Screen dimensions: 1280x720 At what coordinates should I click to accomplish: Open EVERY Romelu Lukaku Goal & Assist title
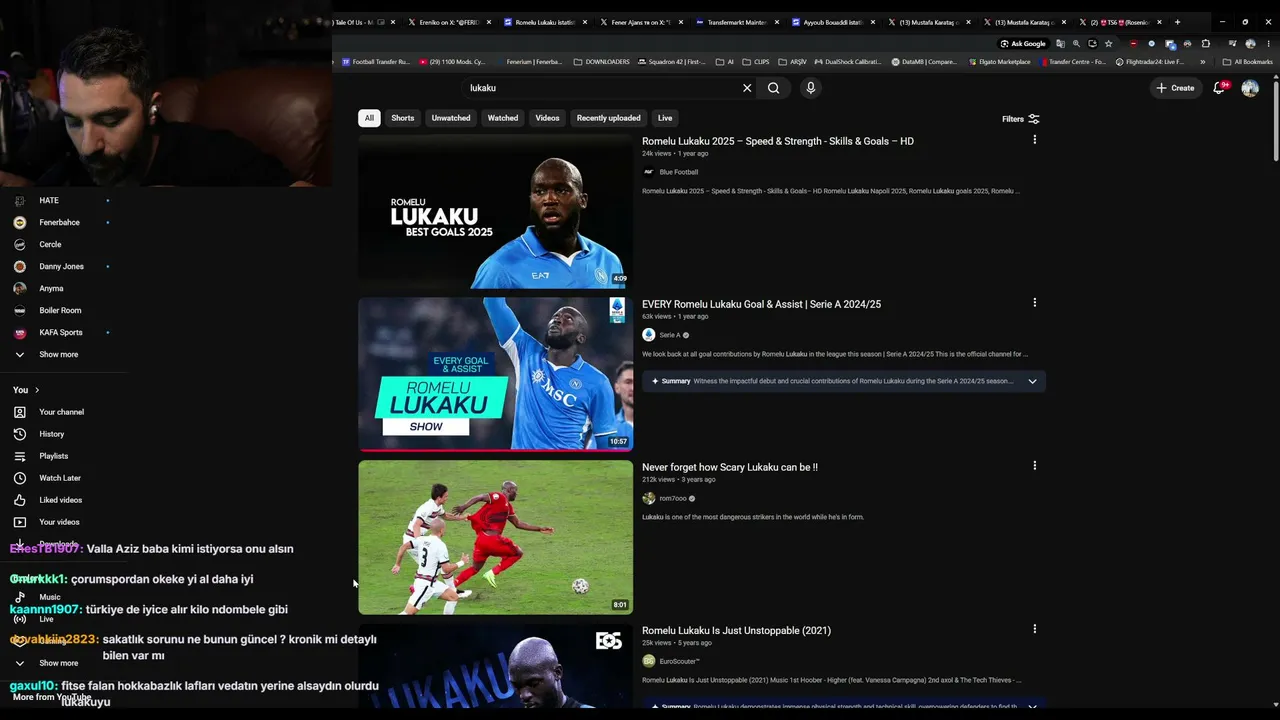pyautogui.click(x=761, y=304)
